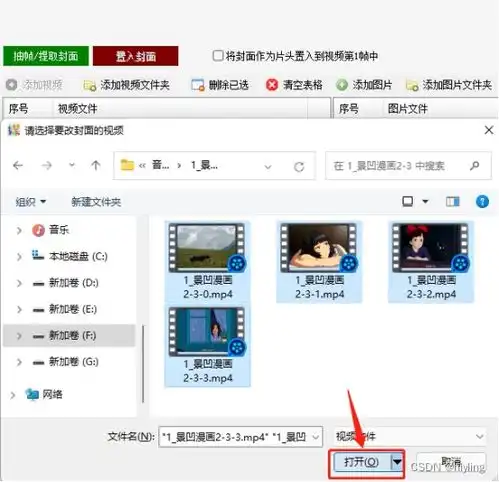Click 新建文件夹 button

tap(96, 202)
